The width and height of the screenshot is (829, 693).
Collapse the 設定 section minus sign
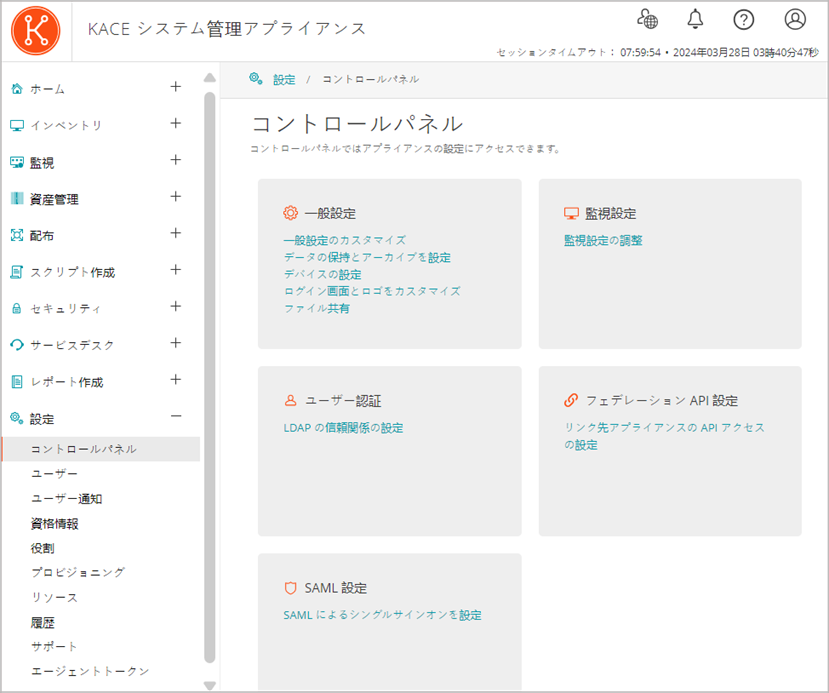pos(176,417)
